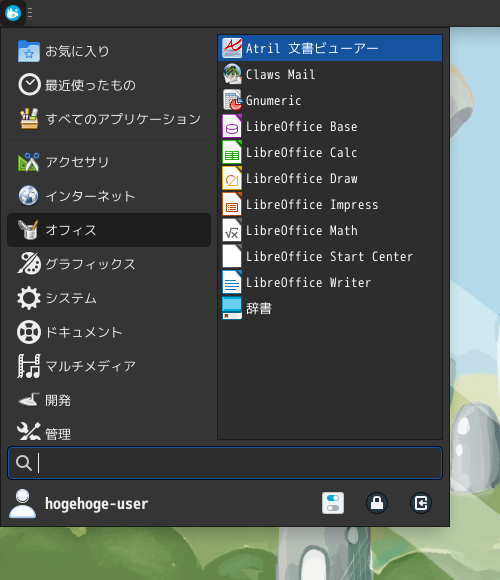Show 最近使ったもの recently used items

[109, 85]
